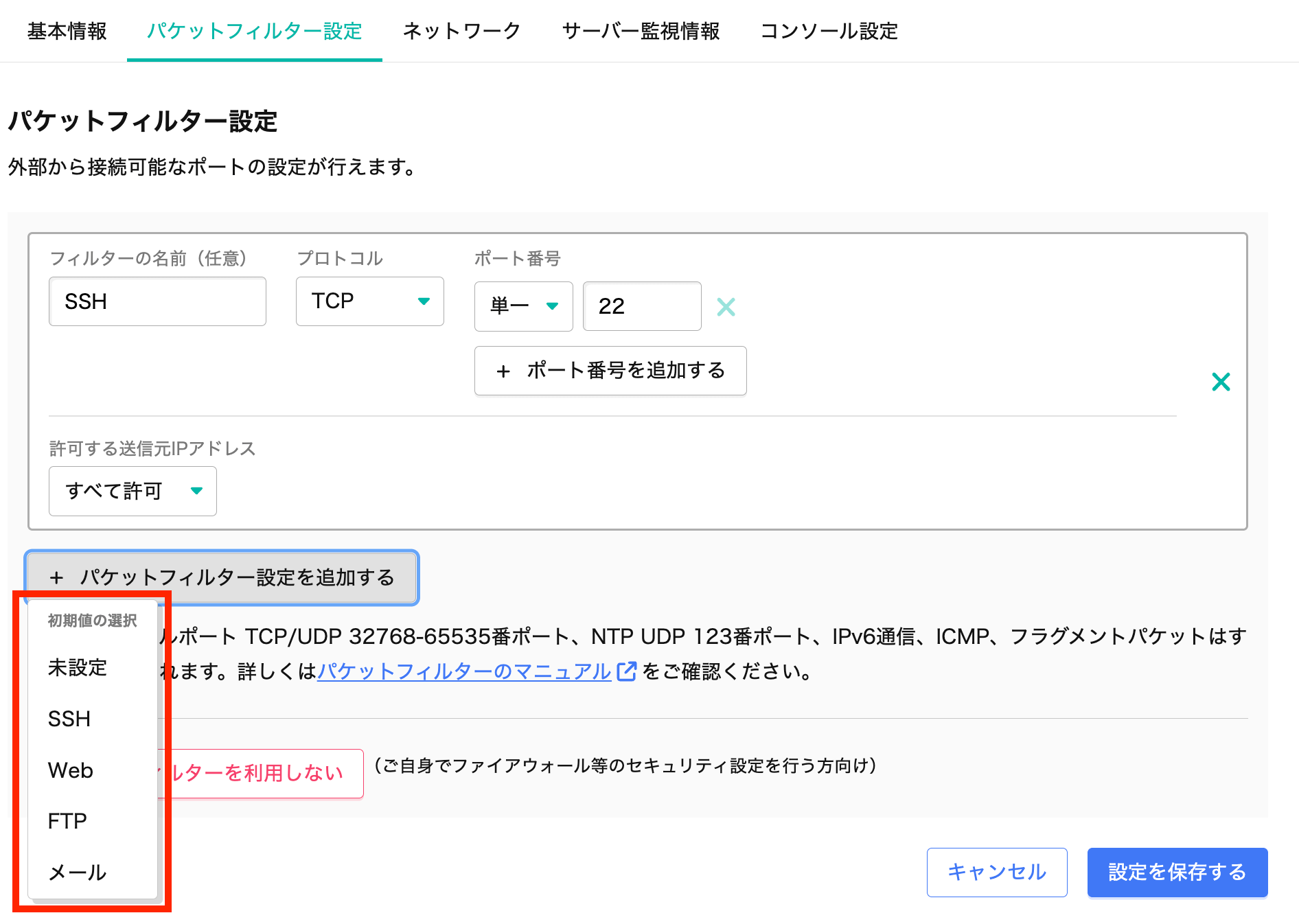Open the すべて許可 source IP dropdown
This screenshot has width=1299, height=924.
(133, 491)
